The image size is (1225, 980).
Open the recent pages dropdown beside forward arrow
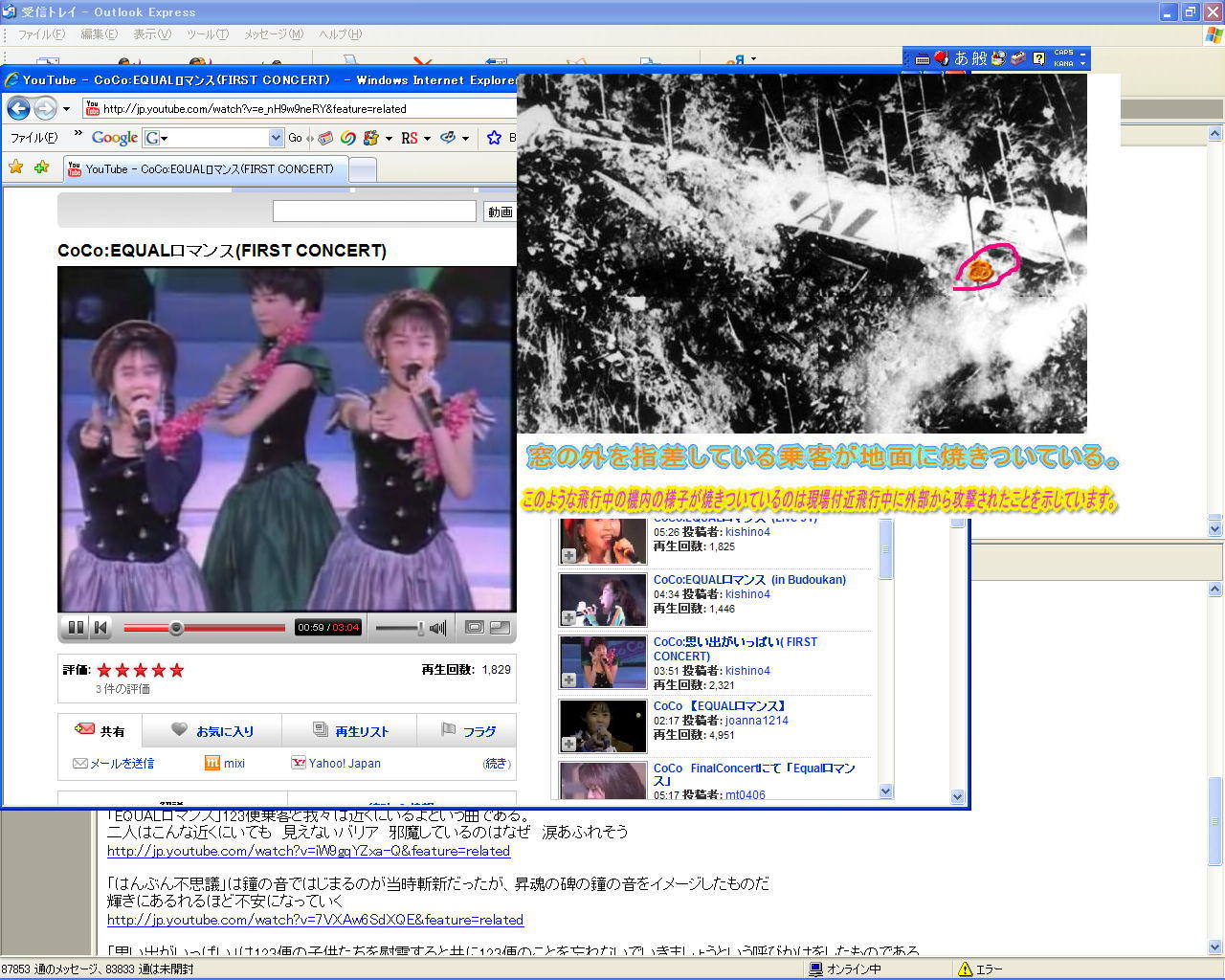(66, 109)
